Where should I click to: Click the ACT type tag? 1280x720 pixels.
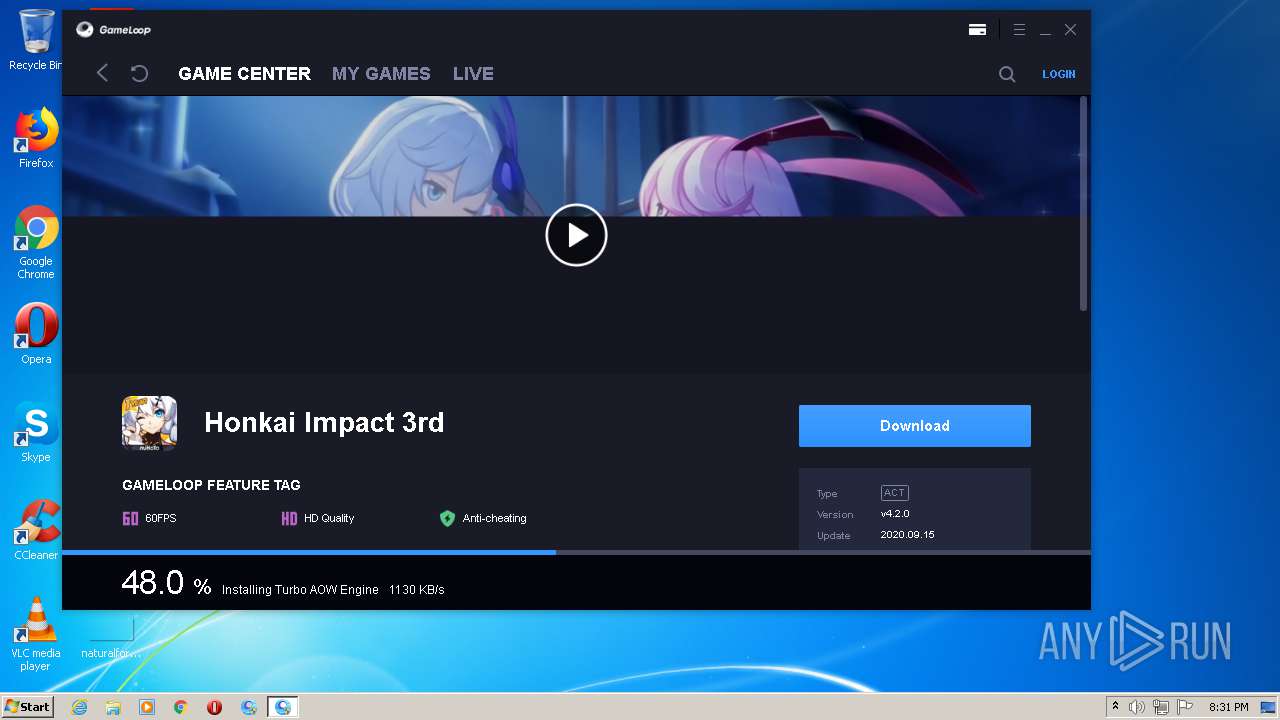pos(894,493)
